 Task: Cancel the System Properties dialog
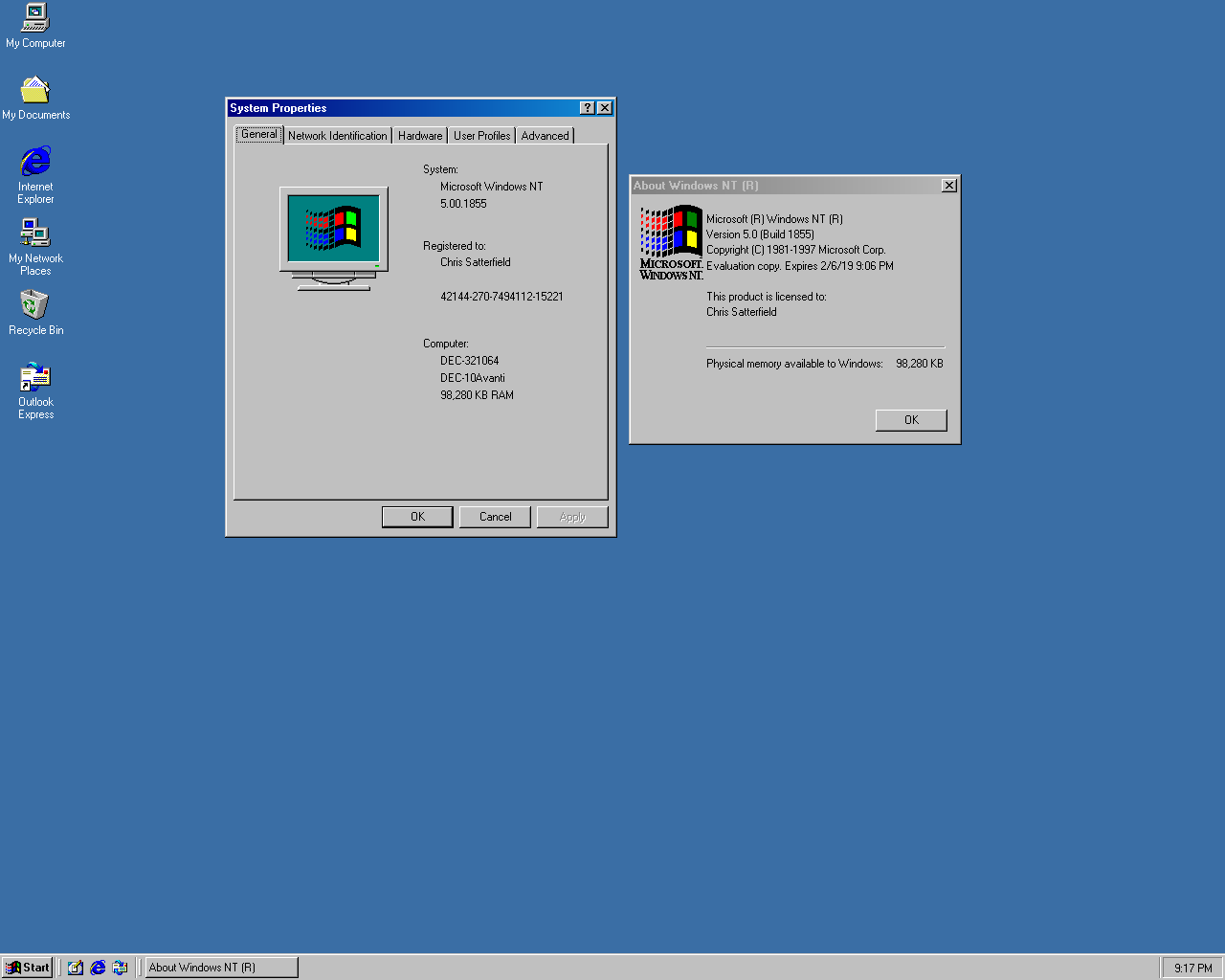(x=495, y=517)
